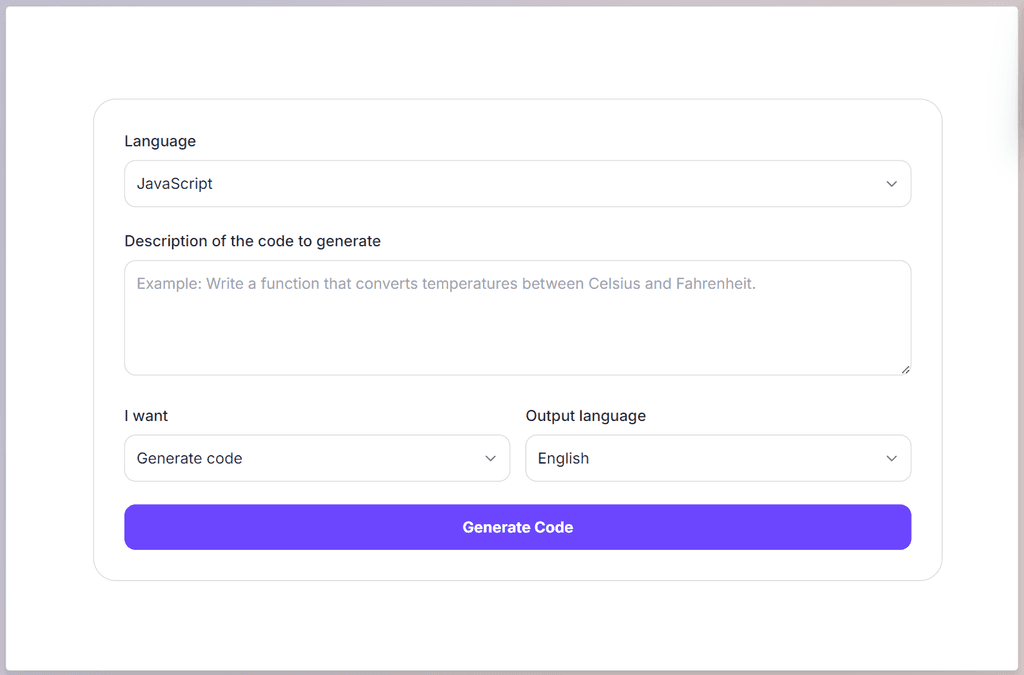The height and width of the screenshot is (675, 1024).
Task: Open the JavaScript language selector
Action: point(517,184)
